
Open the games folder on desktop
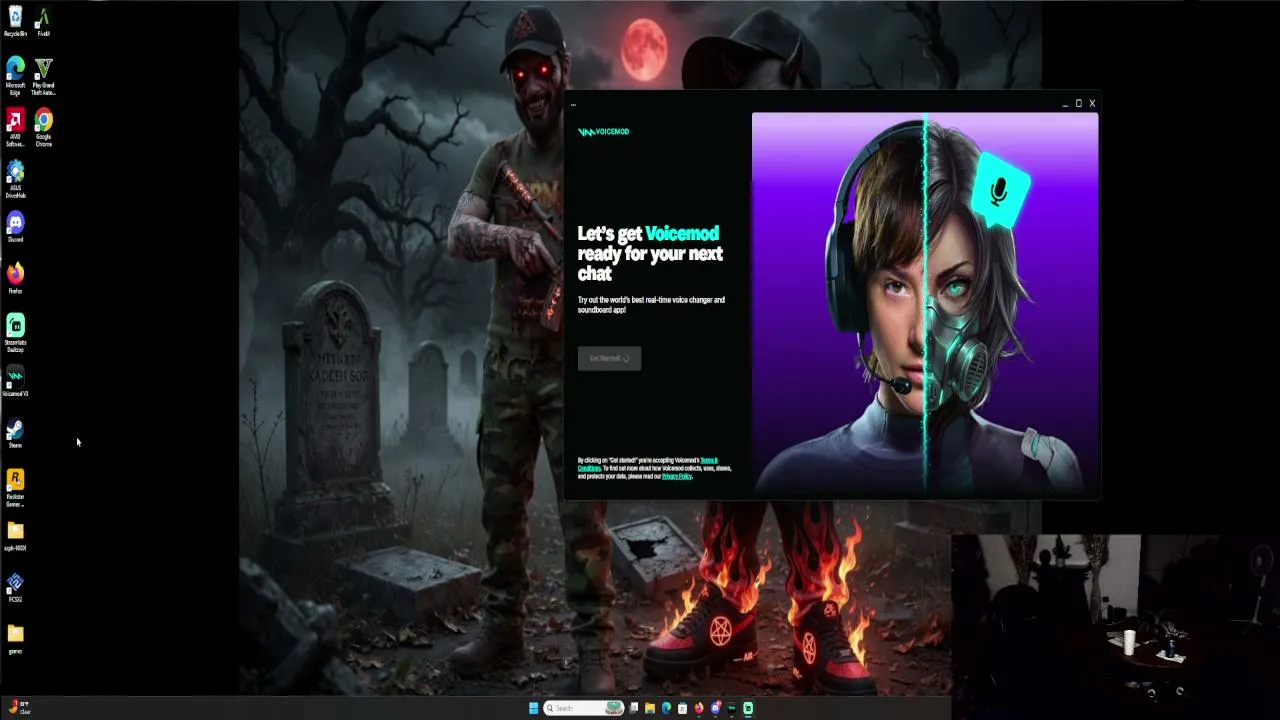pyautogui.click(x=15, y=640)
